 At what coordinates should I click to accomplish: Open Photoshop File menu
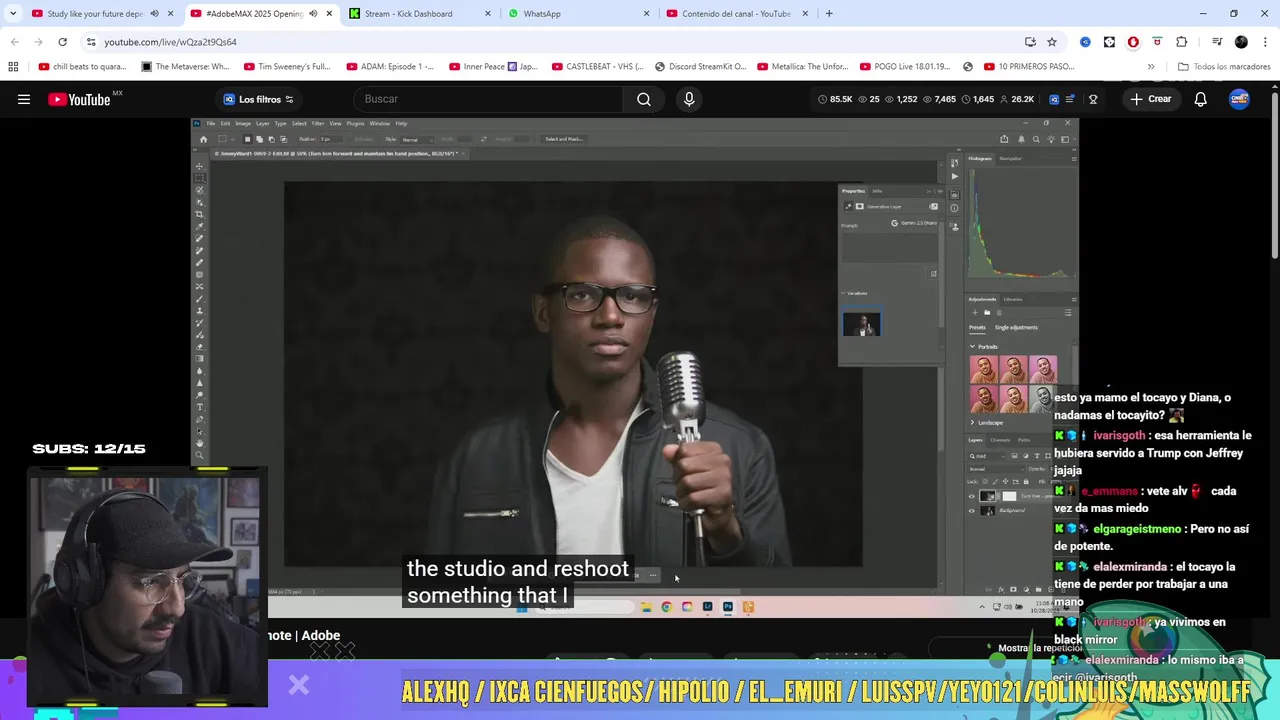tap(211, 123)
